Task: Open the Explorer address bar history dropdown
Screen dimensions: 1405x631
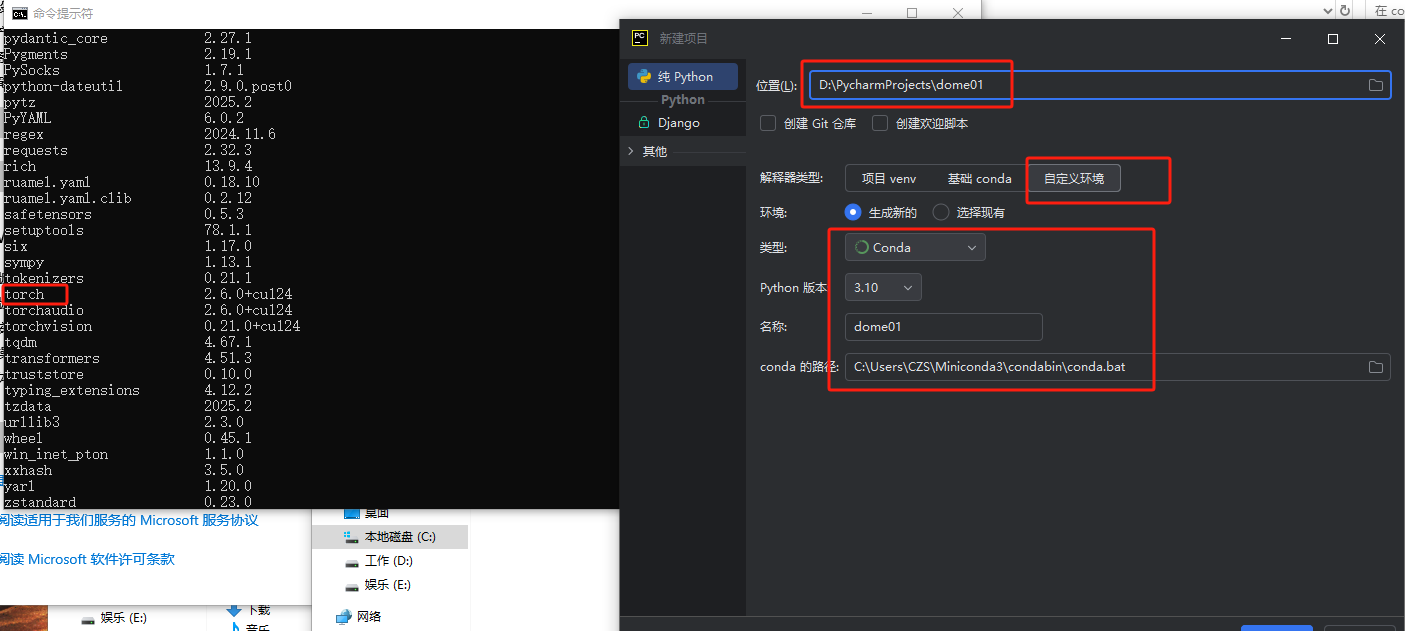Action: click(x=1328, y=10)
